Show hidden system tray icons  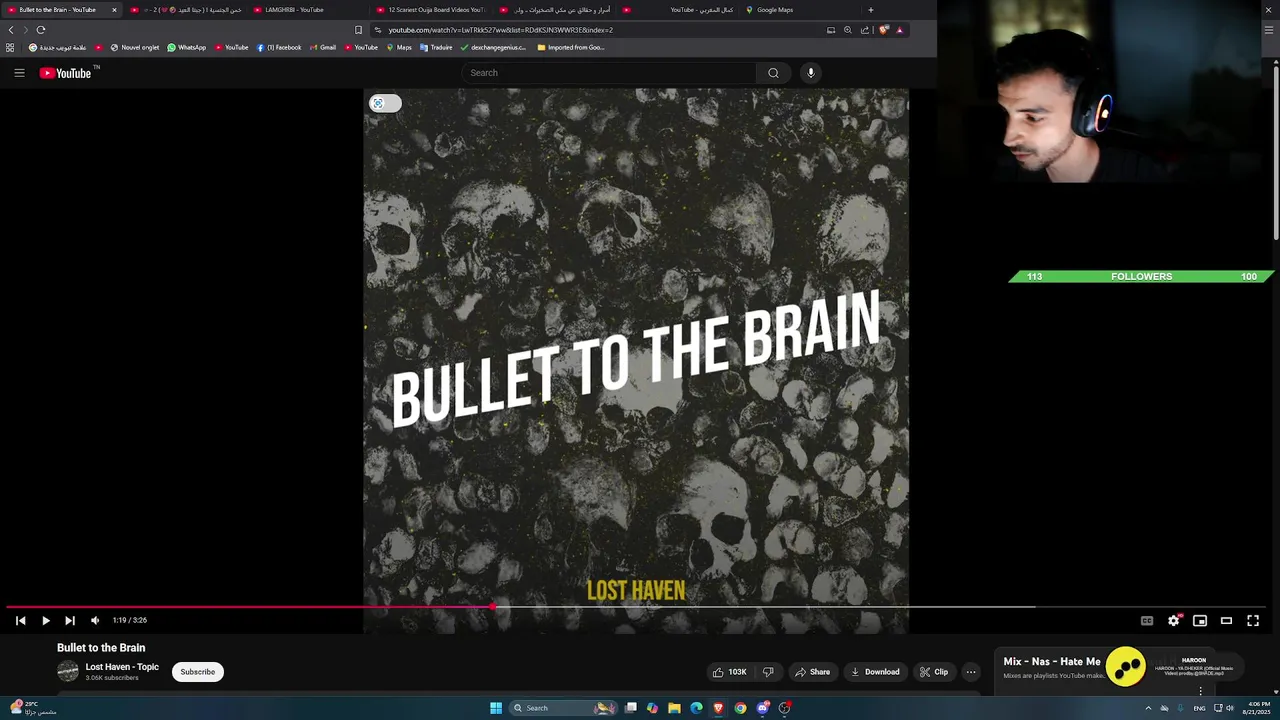pyautogui.click(x=1148, y=708)
